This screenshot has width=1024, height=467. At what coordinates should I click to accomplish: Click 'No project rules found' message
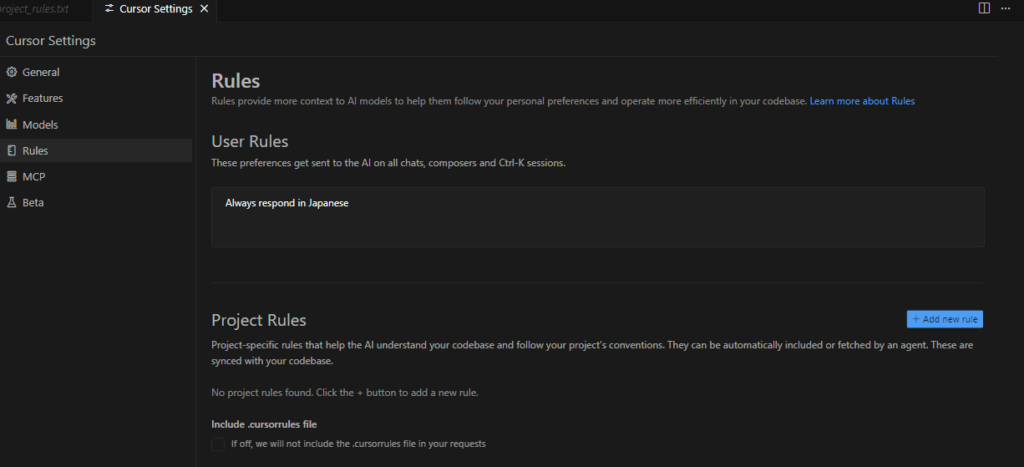pyautogui.click(x=345, y=393)
